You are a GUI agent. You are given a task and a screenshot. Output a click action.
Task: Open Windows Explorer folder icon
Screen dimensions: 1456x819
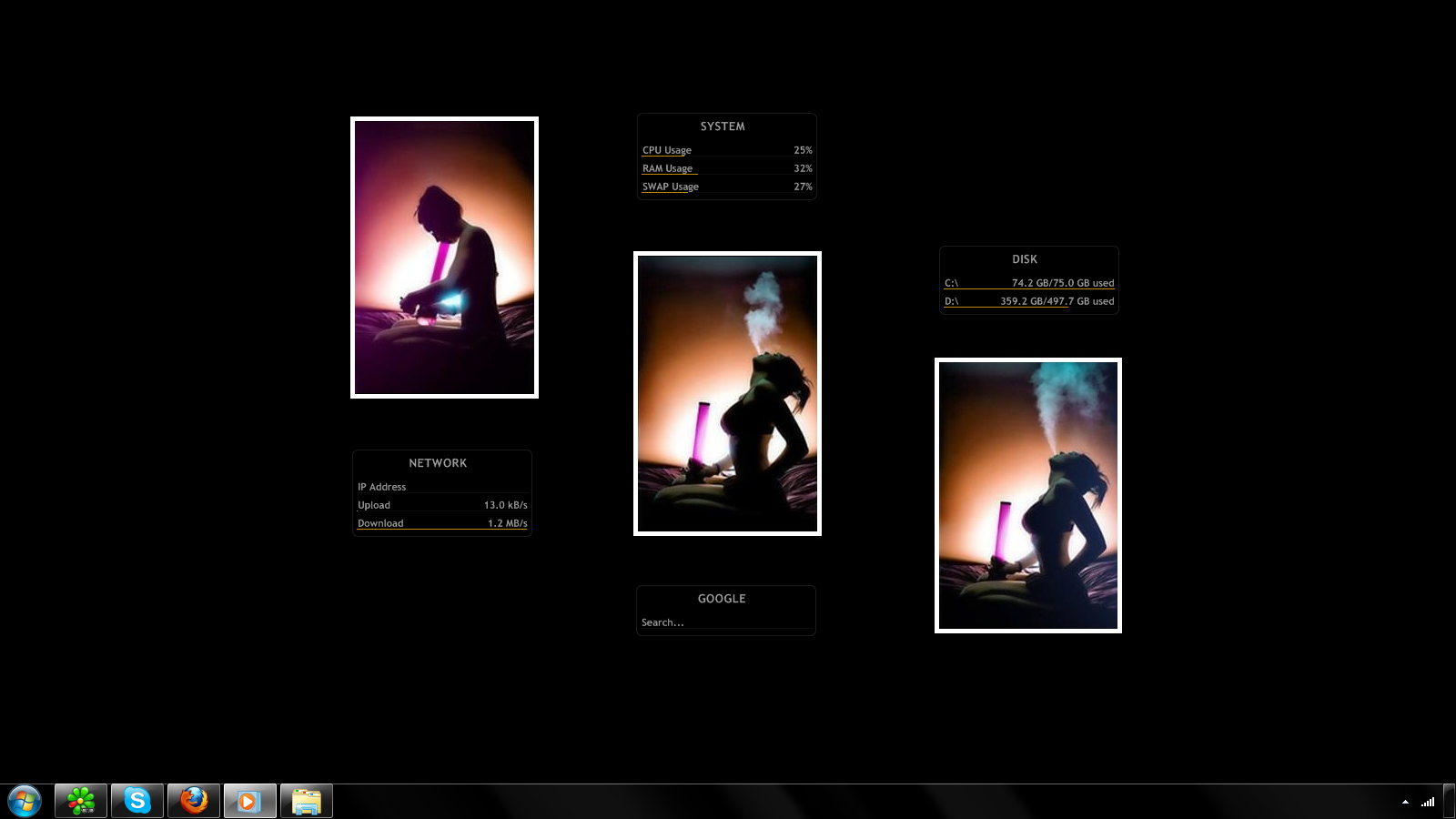point(307,801)
